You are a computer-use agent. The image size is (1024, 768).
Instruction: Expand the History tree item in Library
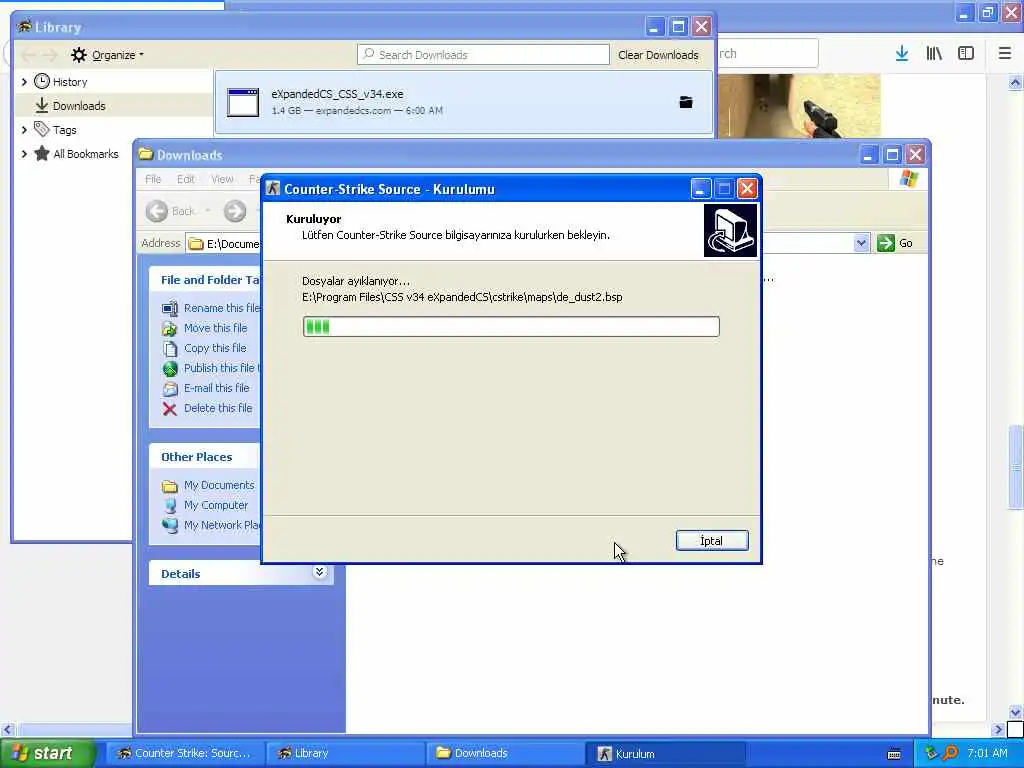click(24, 82)
